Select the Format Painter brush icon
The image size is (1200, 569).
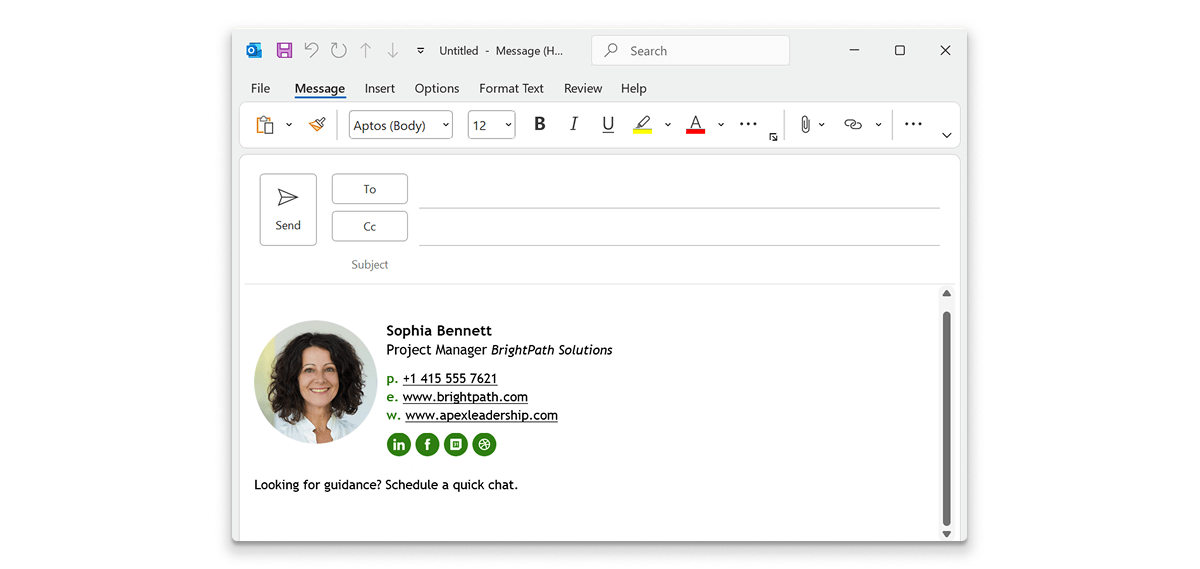317,125
